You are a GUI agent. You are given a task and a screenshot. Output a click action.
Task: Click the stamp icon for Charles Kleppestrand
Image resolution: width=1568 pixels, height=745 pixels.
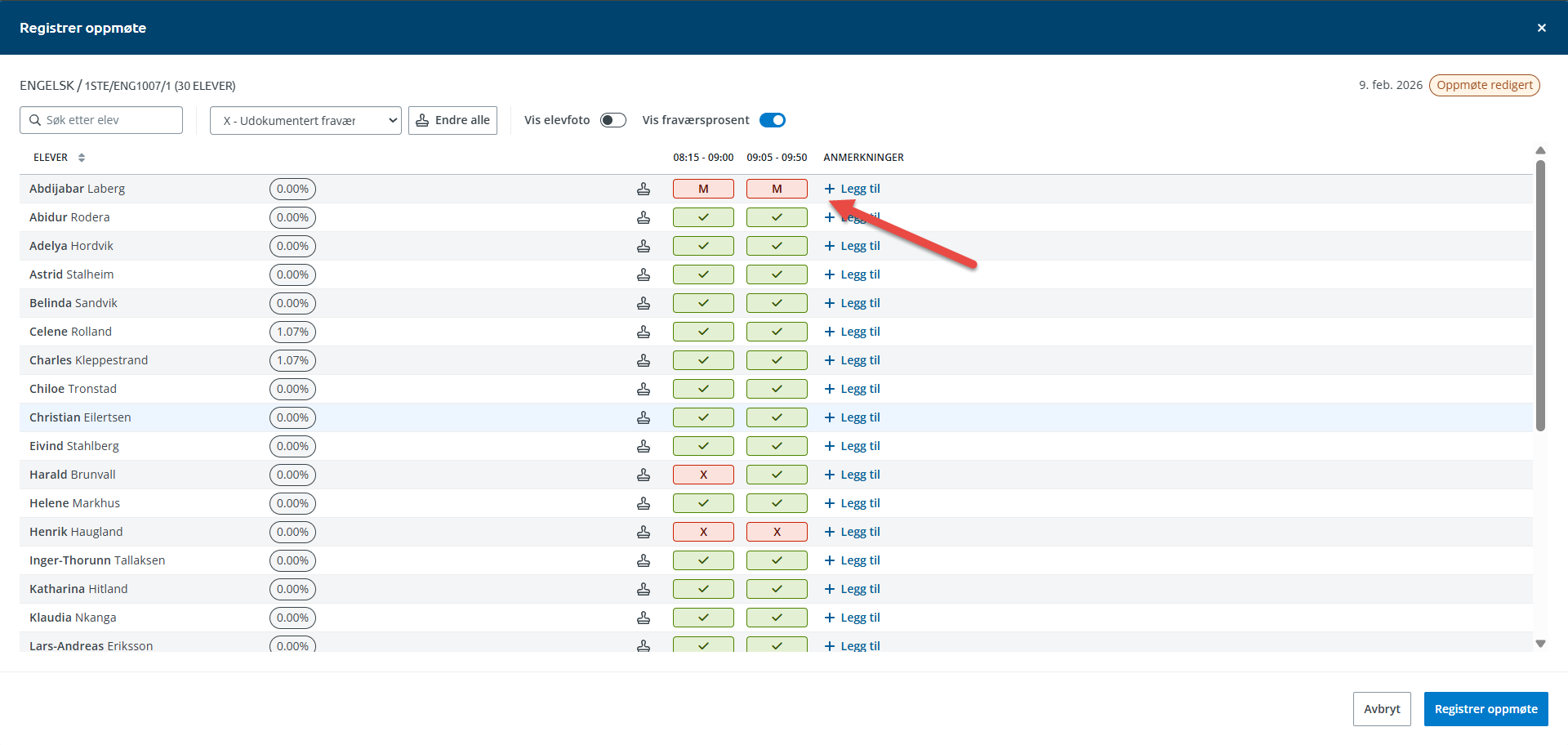[x=644, y=360]
